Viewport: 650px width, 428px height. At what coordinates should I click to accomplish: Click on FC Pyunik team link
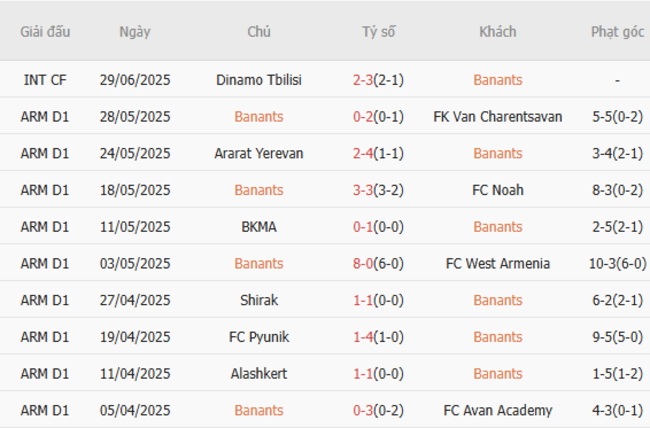pyautogui.click(x=258, y=337)
